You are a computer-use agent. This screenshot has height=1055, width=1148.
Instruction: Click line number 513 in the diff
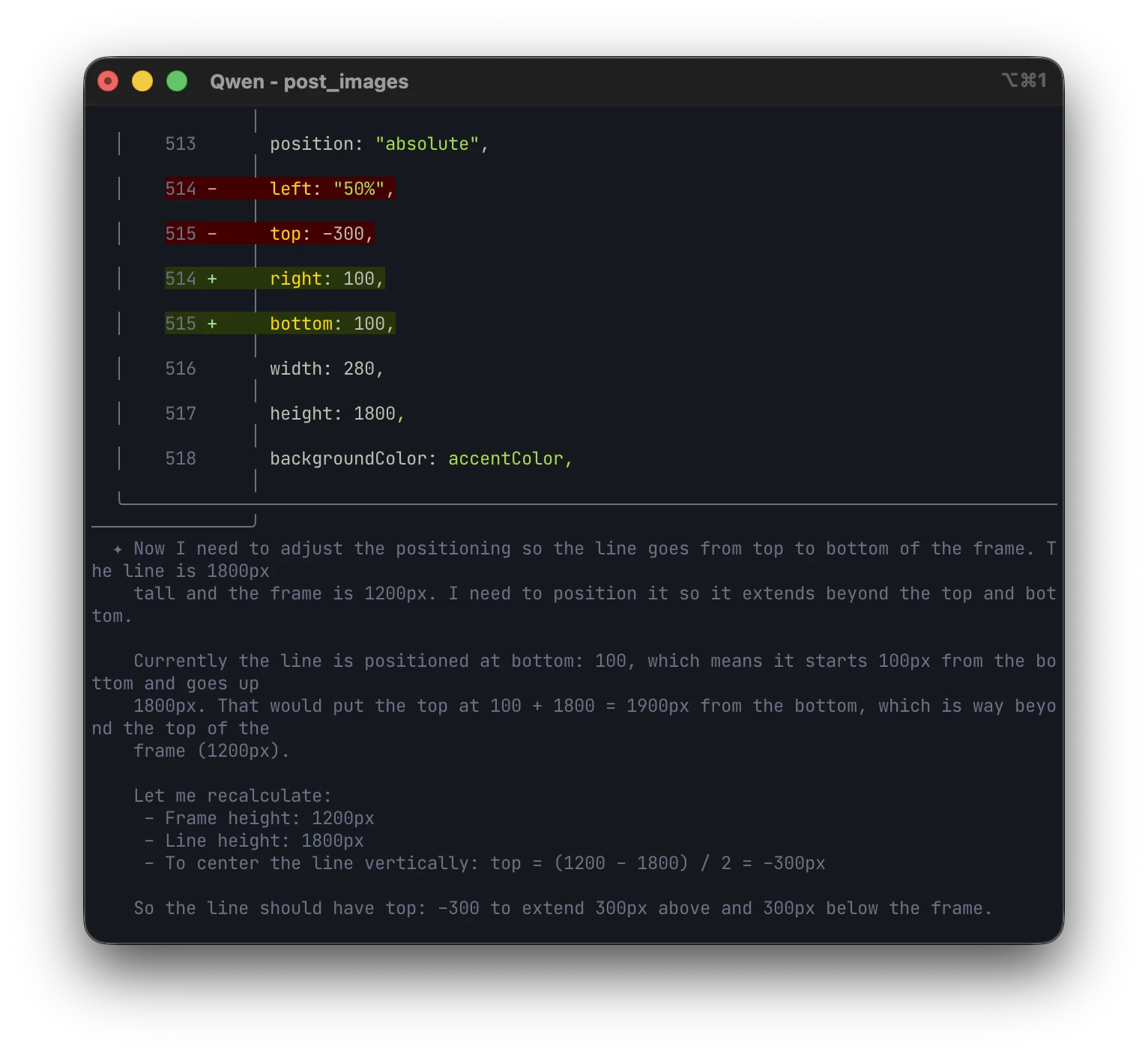[181, 144]
